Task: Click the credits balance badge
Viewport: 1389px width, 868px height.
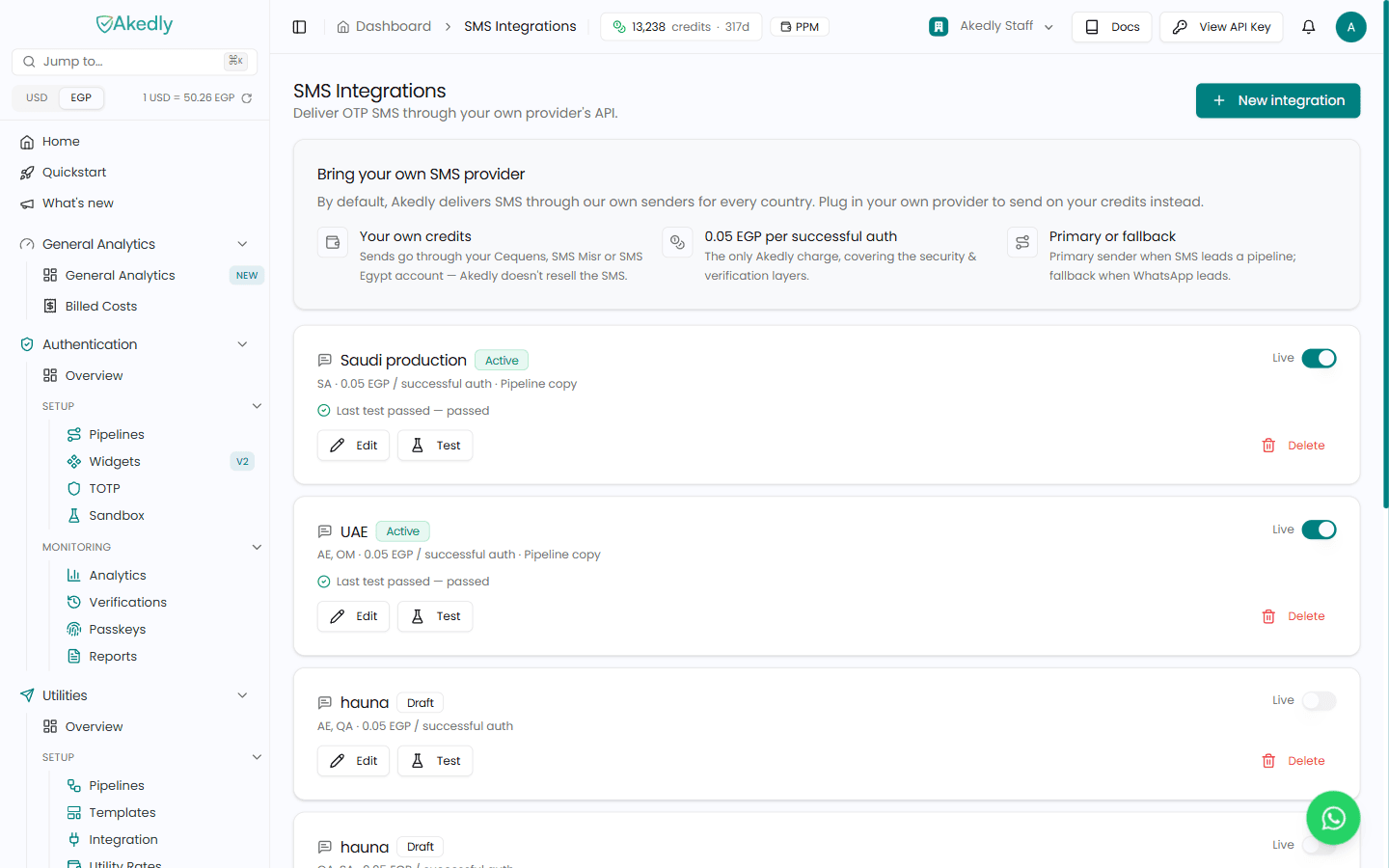Action: pos(681,27)
